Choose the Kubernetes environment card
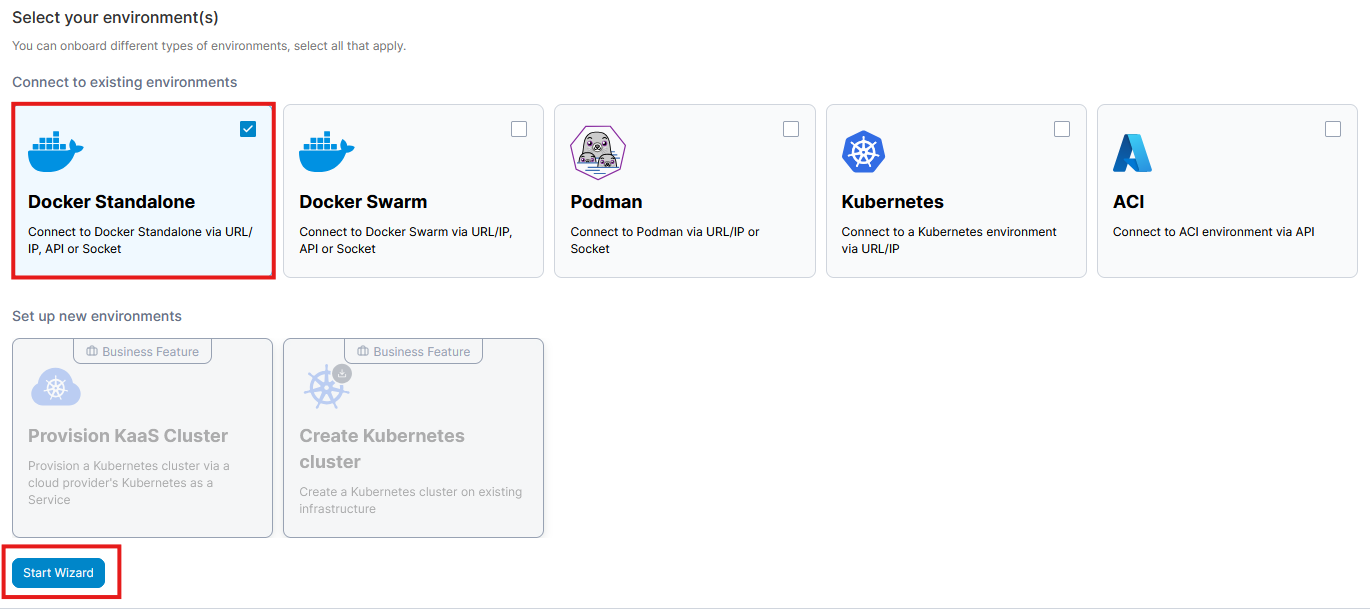 (x=955, y=190)
